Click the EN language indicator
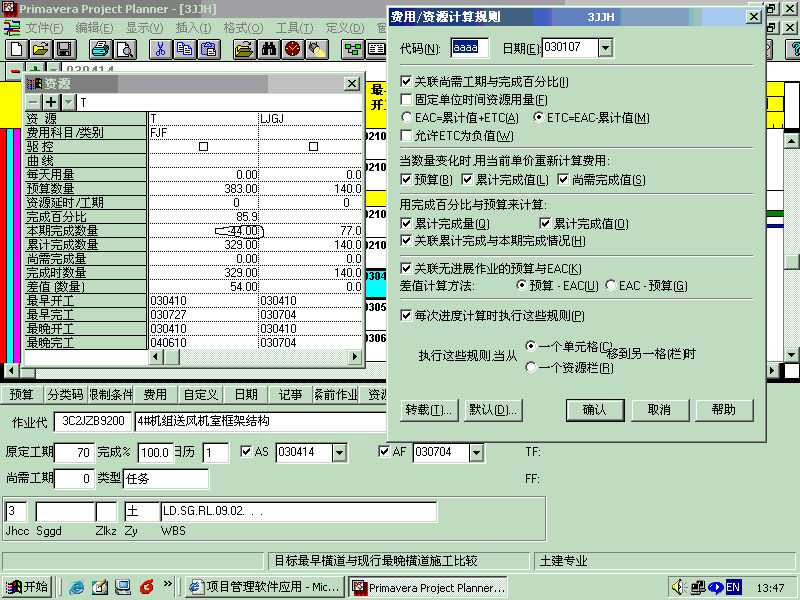The height and width of the screenshot is (600, 800). pyautogui.click(x=733, y=587)
